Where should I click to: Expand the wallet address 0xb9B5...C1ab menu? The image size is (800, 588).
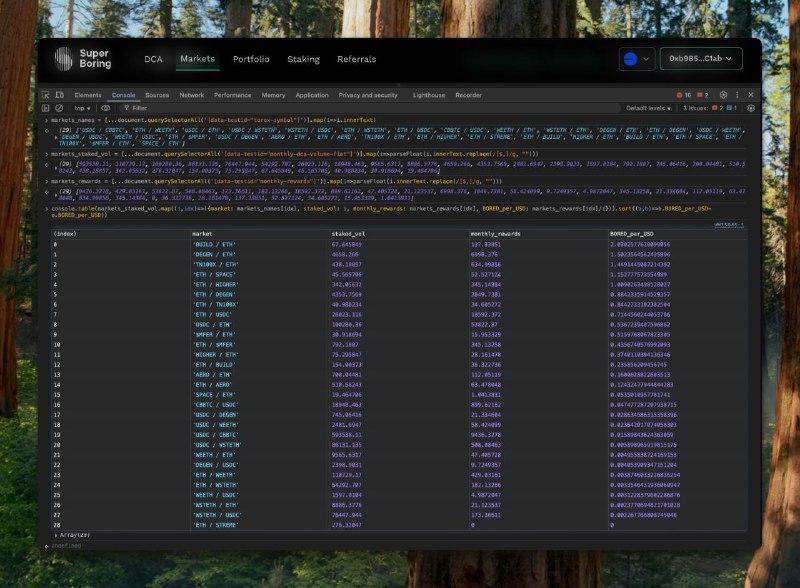pyautogui.click(x=701, y=59)
